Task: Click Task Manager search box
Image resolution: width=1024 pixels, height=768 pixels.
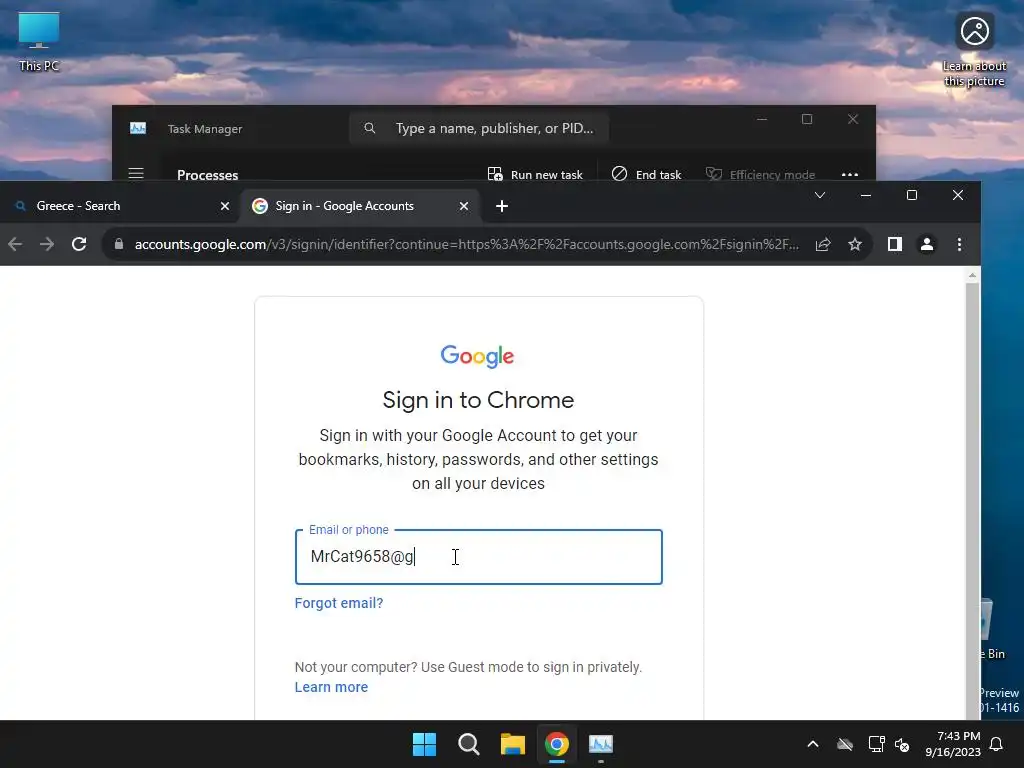Action: (x=479, y=128)
